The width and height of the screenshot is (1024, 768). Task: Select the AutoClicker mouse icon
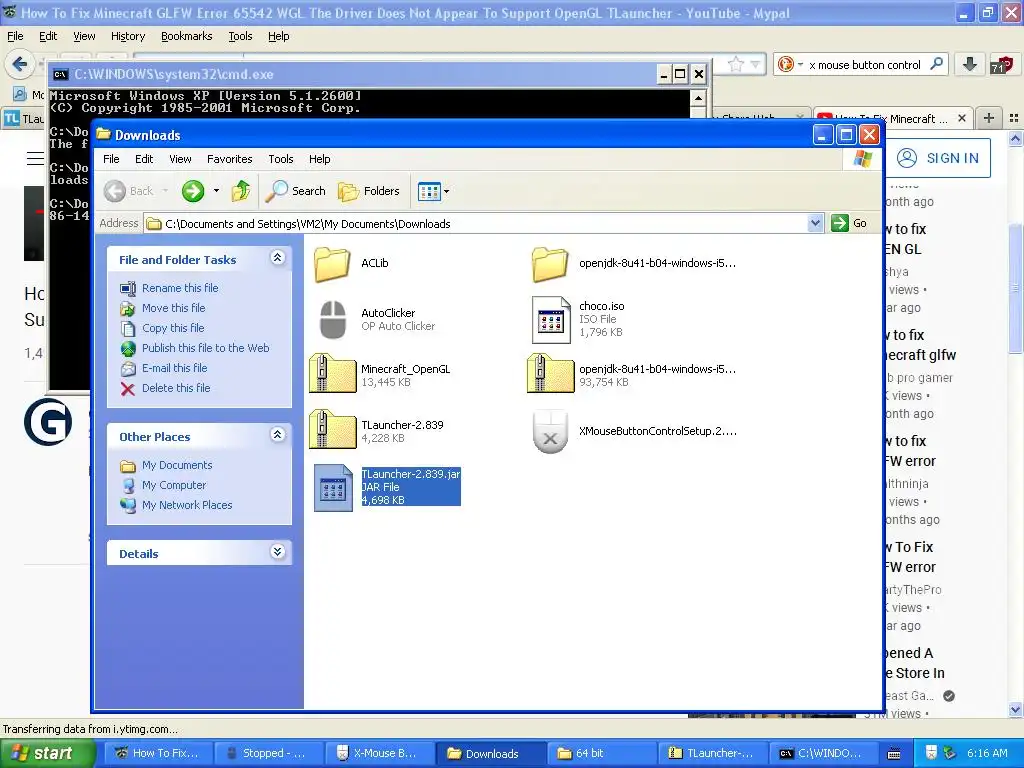click(332, 319)
